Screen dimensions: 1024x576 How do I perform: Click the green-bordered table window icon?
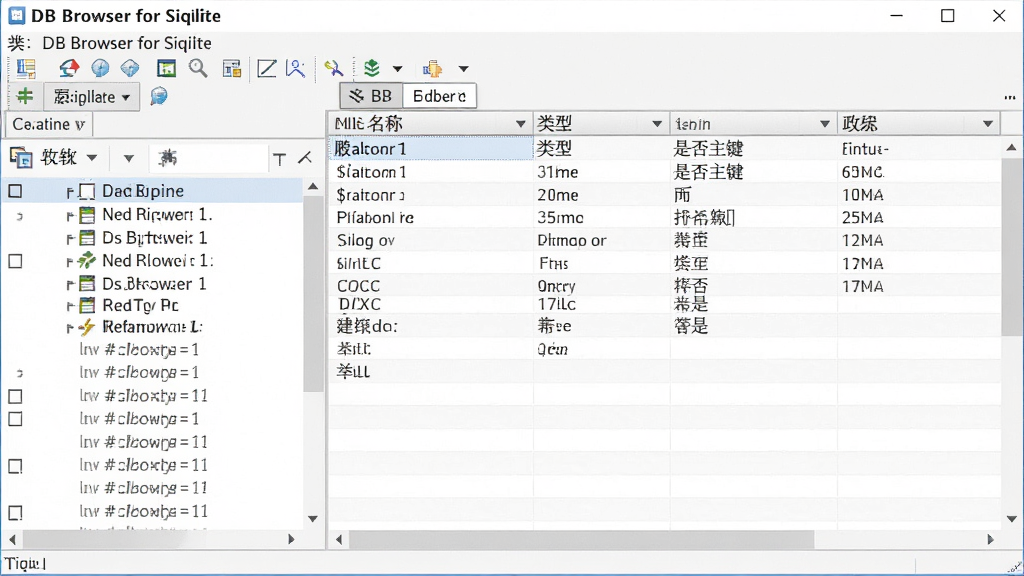(167, 68)
